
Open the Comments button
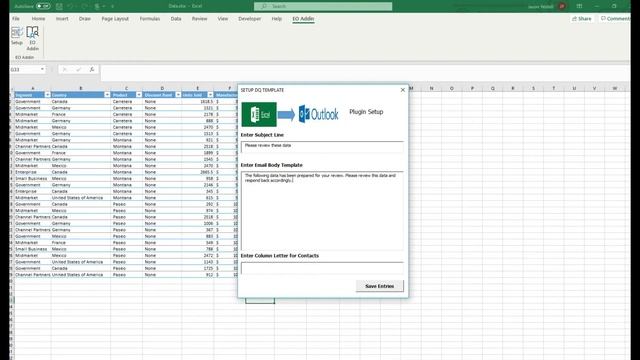point(616,19)
